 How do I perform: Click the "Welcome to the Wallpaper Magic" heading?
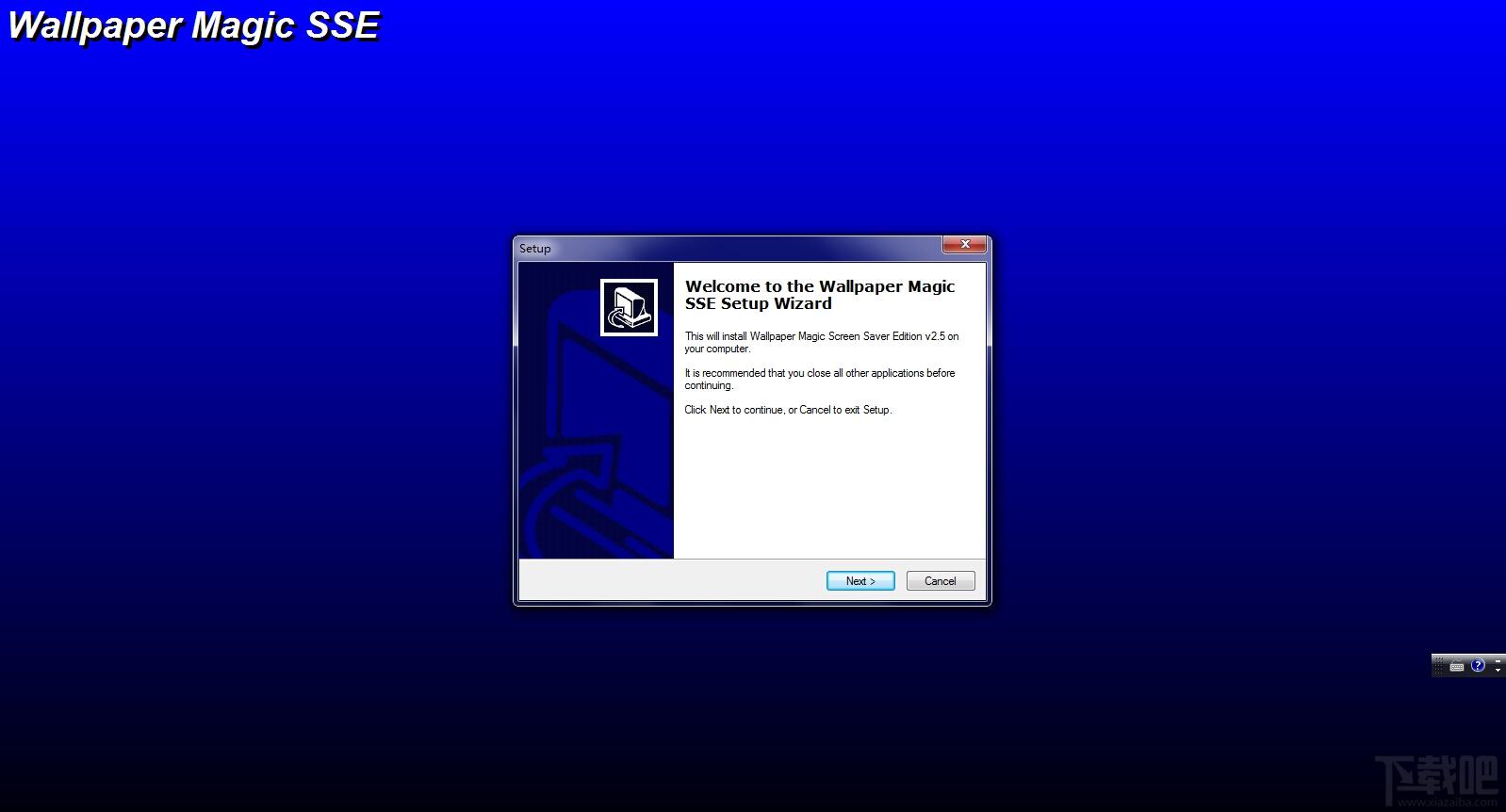[820, 286]
